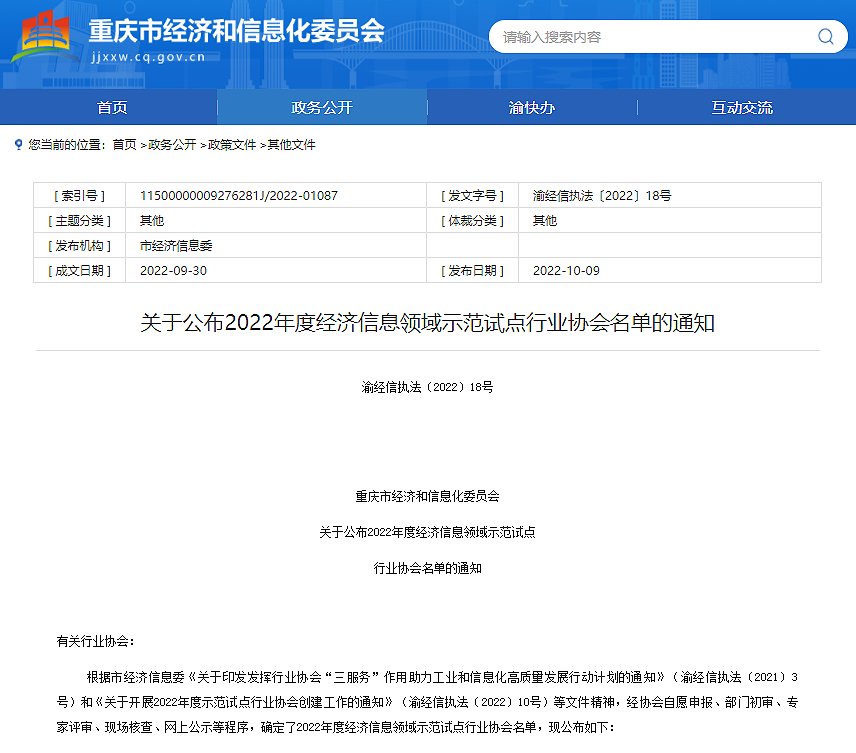Select index number 11500000009276281J/2022-01087
856x753 pixels.
pyautogui.click(x=239, y=195)
